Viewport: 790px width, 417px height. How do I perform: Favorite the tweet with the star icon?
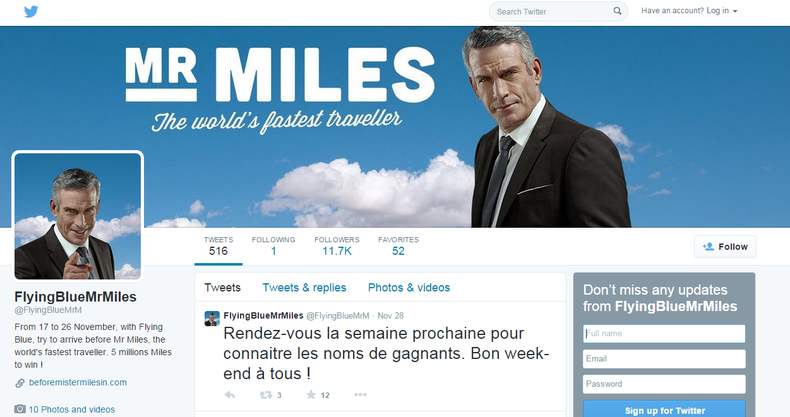click(x=311, y=394)
